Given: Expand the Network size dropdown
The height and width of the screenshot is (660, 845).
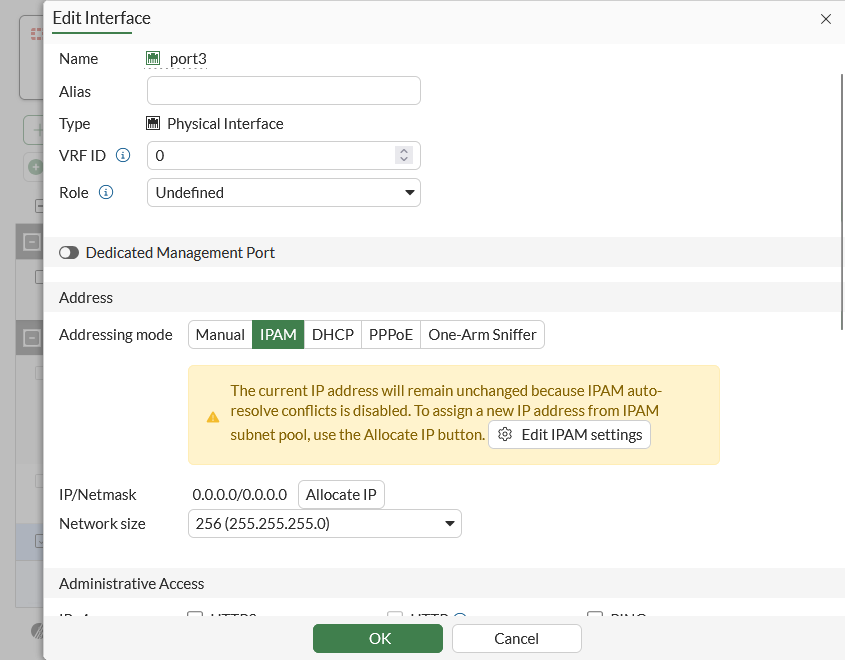Looking at the screenshot, I should (x=324, y=524).
